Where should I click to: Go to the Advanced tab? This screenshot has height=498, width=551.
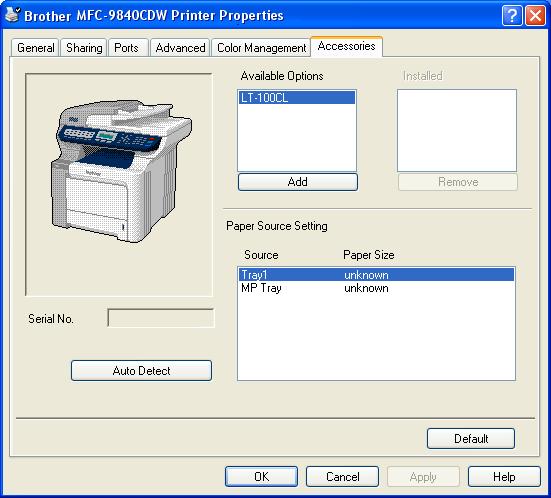point(180,48)
